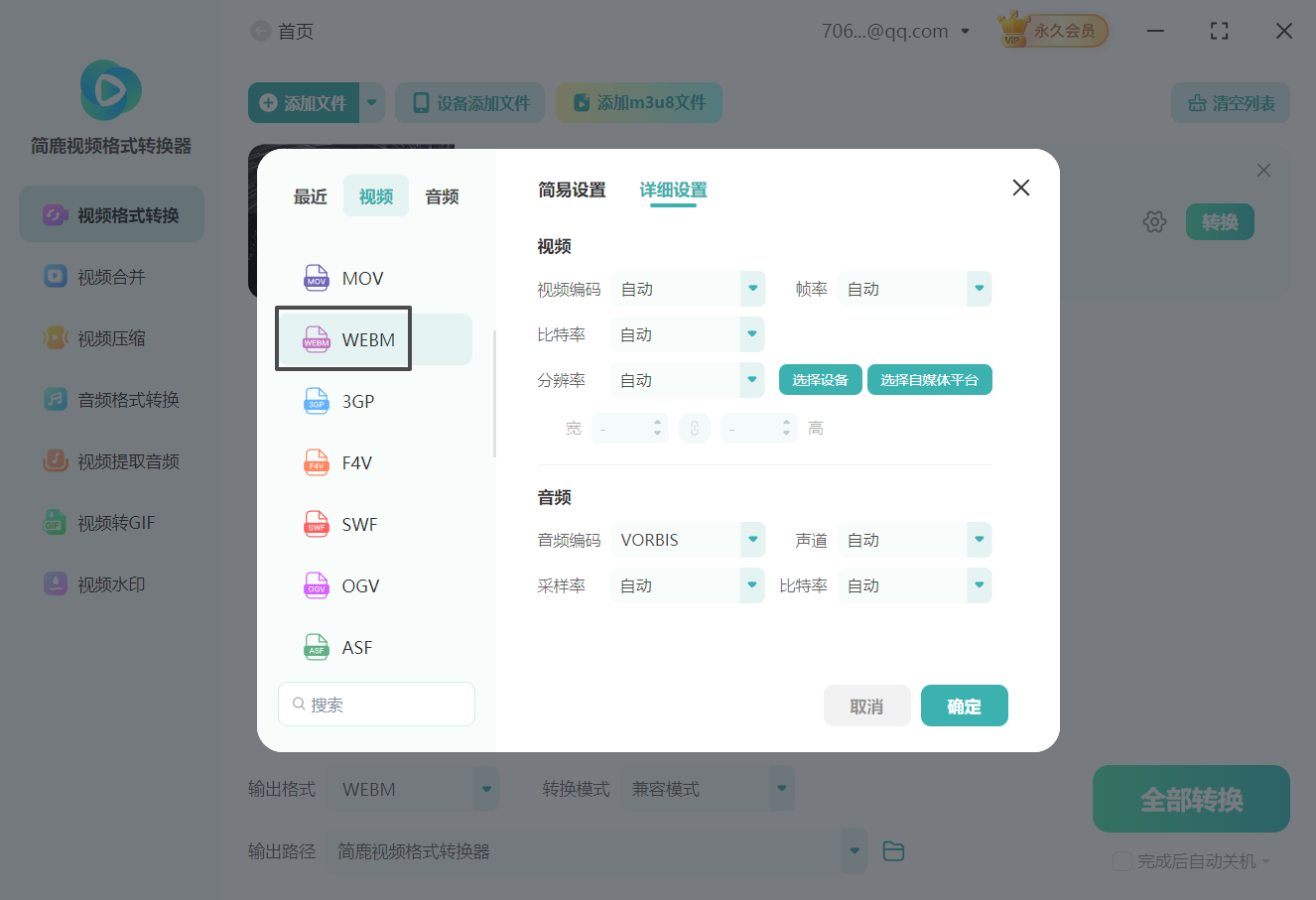1316x900 pixels.
Task: Open the 视频合并 tool in the sidebar
Action: (110, 276)
